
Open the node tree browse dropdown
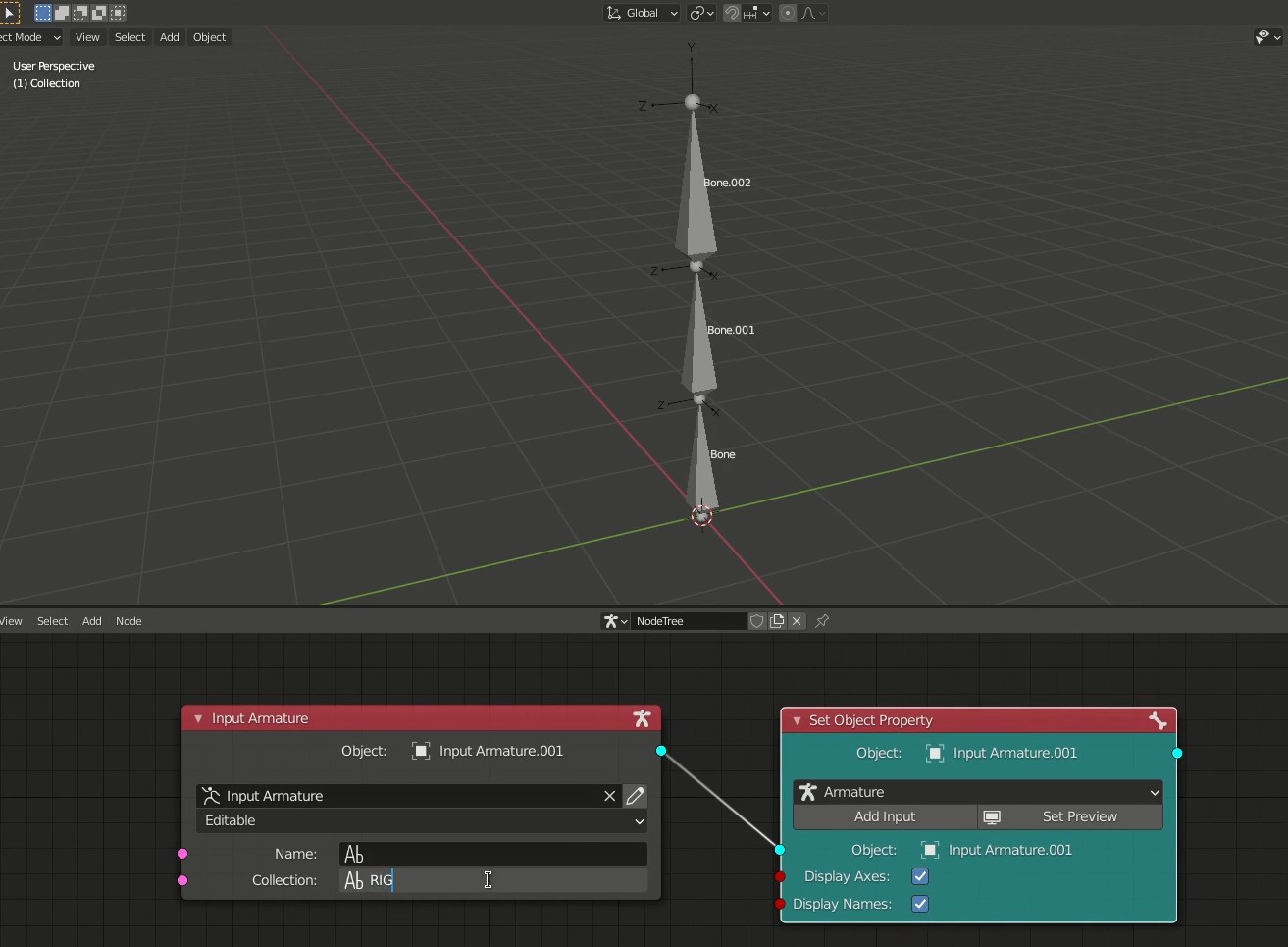pos(615,621)
